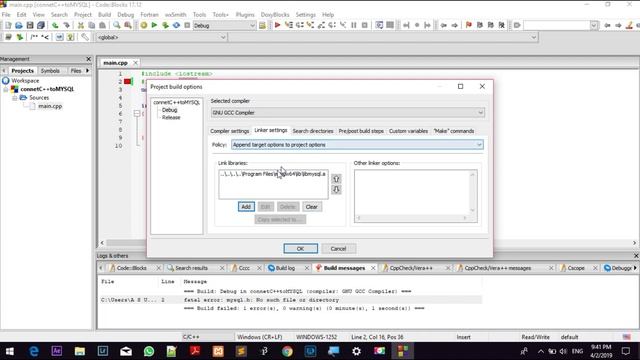640x360 pixels.
Task: Switch to the Search directories tab
Action: pos(313,131)
